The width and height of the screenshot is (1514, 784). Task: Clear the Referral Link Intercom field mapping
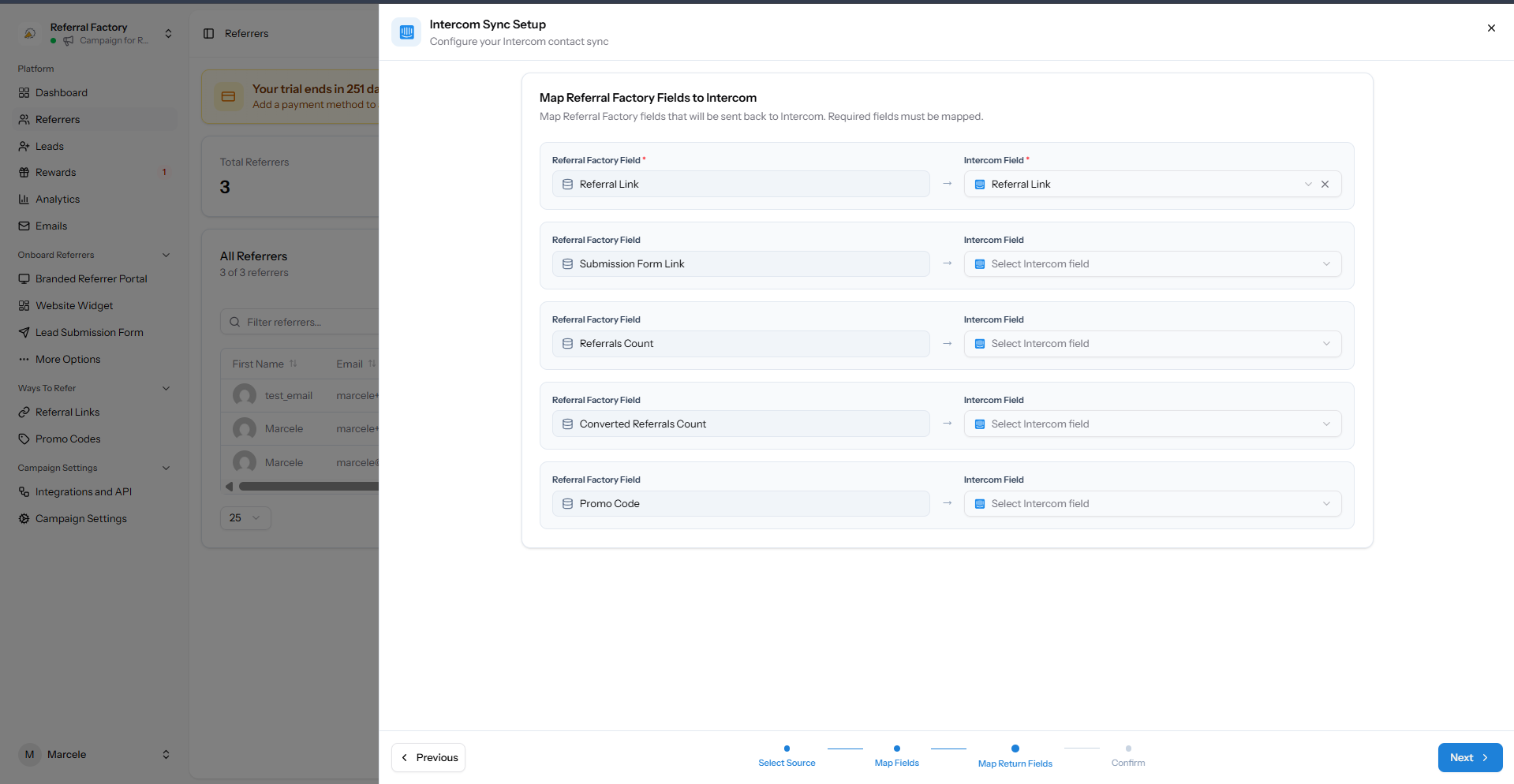(x=1325, y=185)
